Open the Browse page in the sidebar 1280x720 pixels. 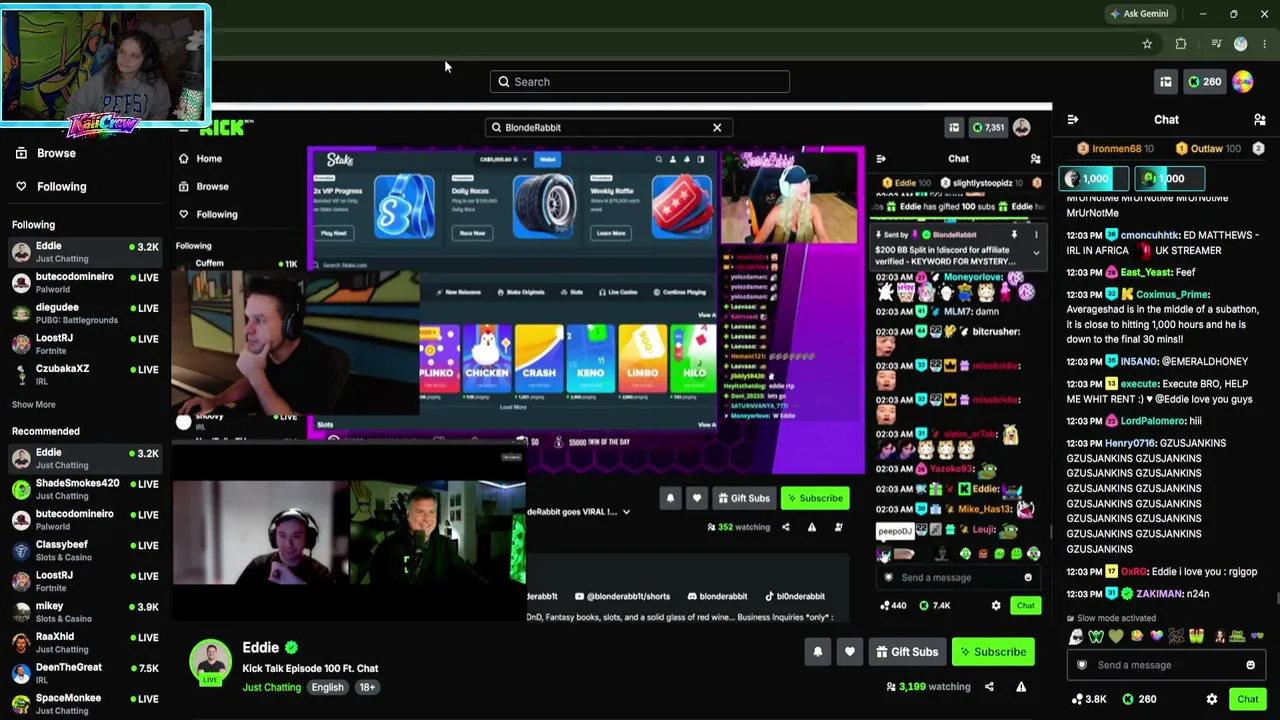[45, 153]
